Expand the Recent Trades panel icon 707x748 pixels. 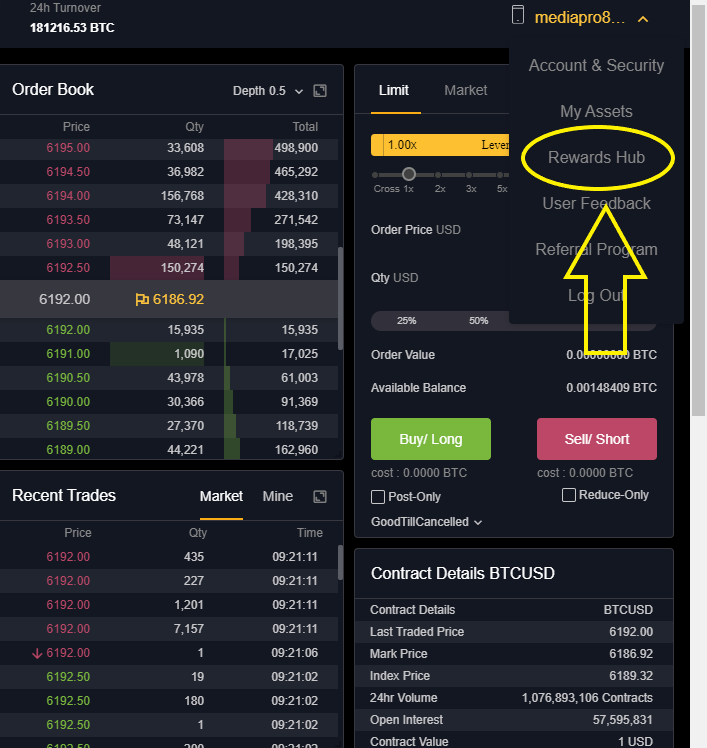tap(320, 496)
